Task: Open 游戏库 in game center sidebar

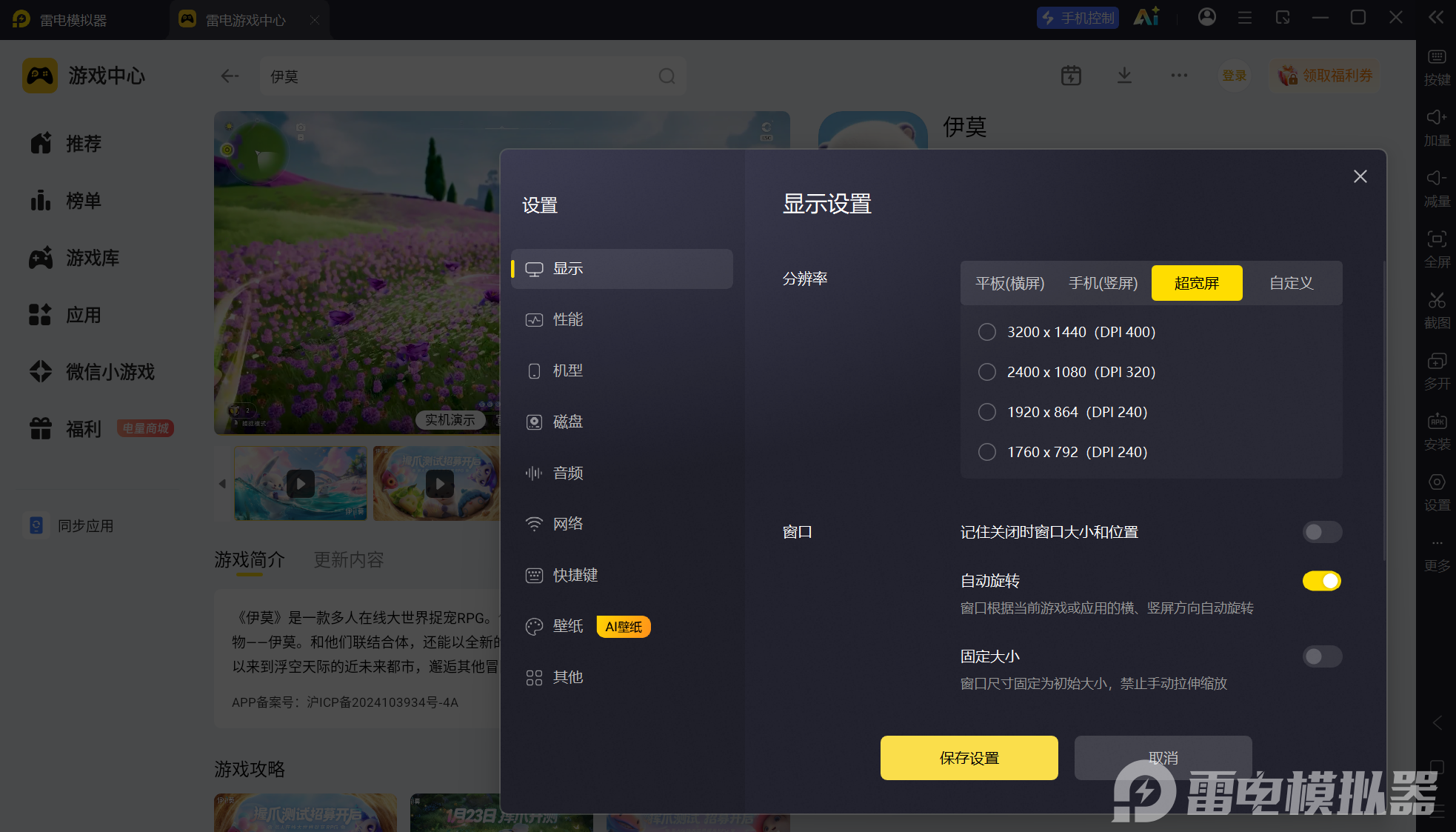Action: click(74, 257)
